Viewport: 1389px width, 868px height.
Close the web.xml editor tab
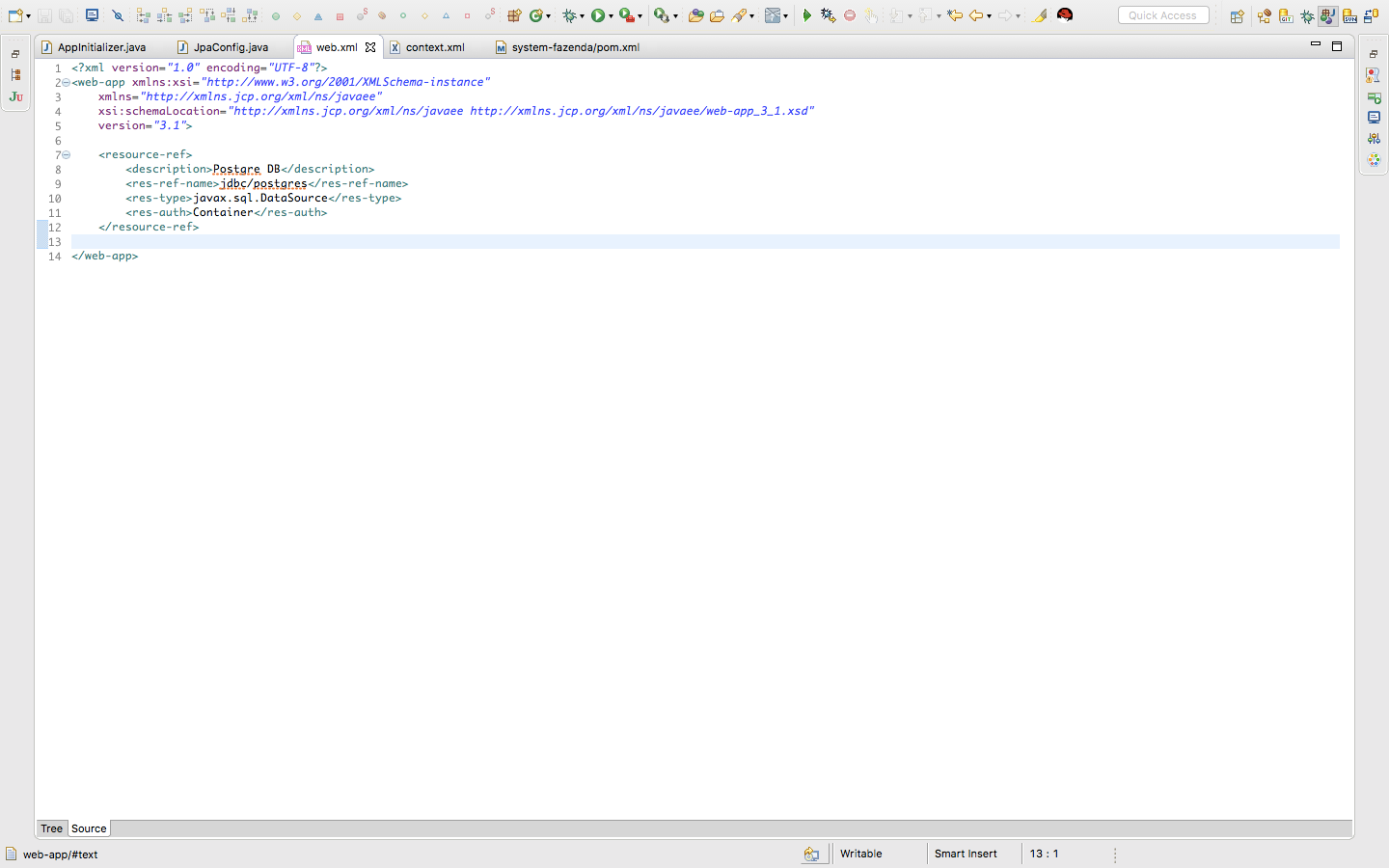click(370, 47)
